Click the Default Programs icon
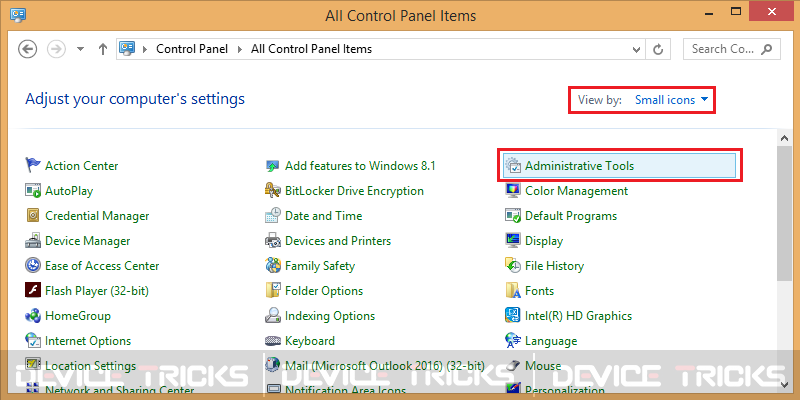This screenshot has height=400, width=800. (x=513, y=215)
